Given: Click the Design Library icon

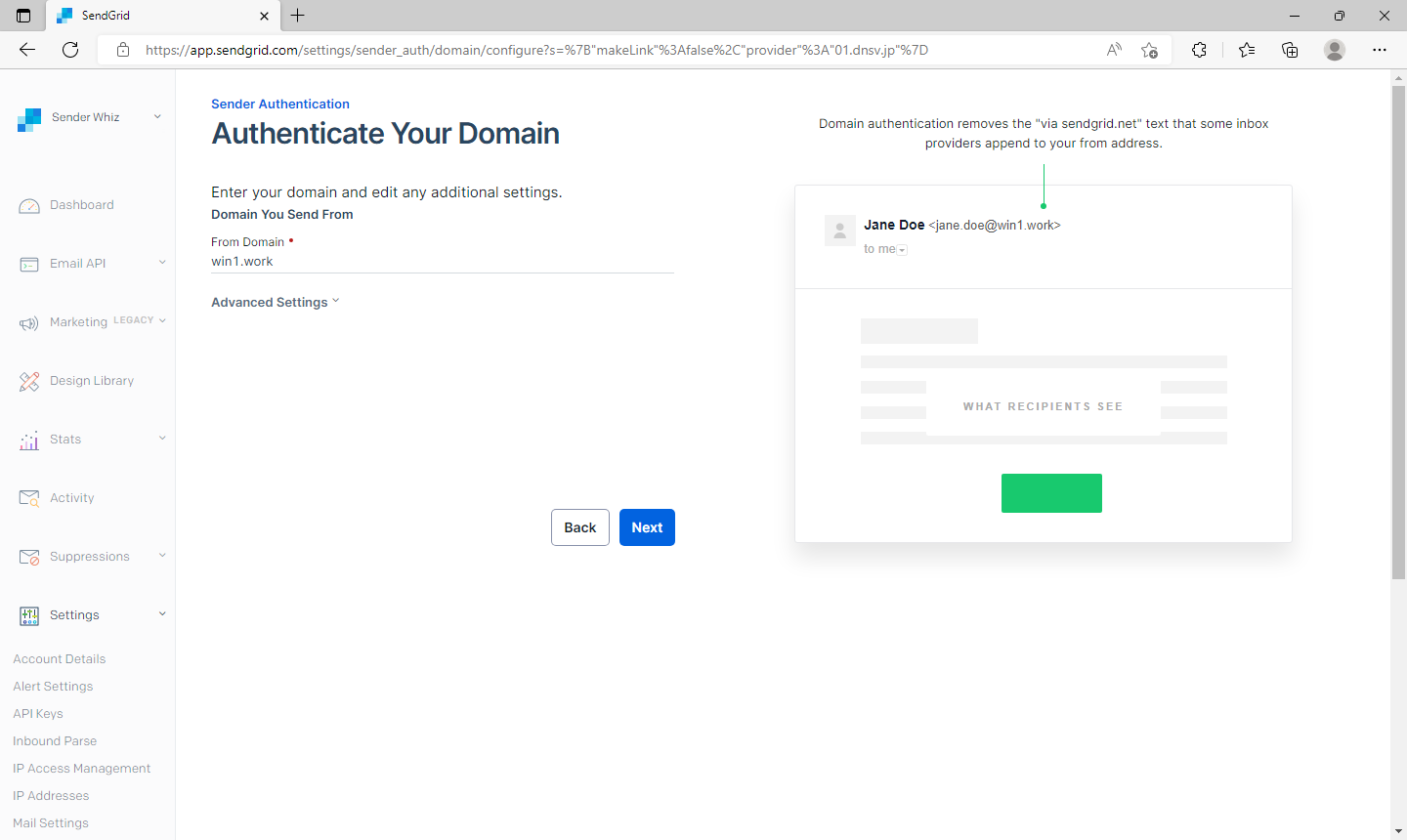Looking at the screenshot, I should point(29,381).
